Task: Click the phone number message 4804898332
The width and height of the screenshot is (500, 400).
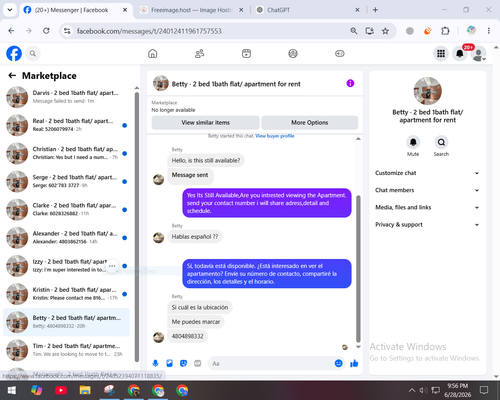Action: point(187,336)
